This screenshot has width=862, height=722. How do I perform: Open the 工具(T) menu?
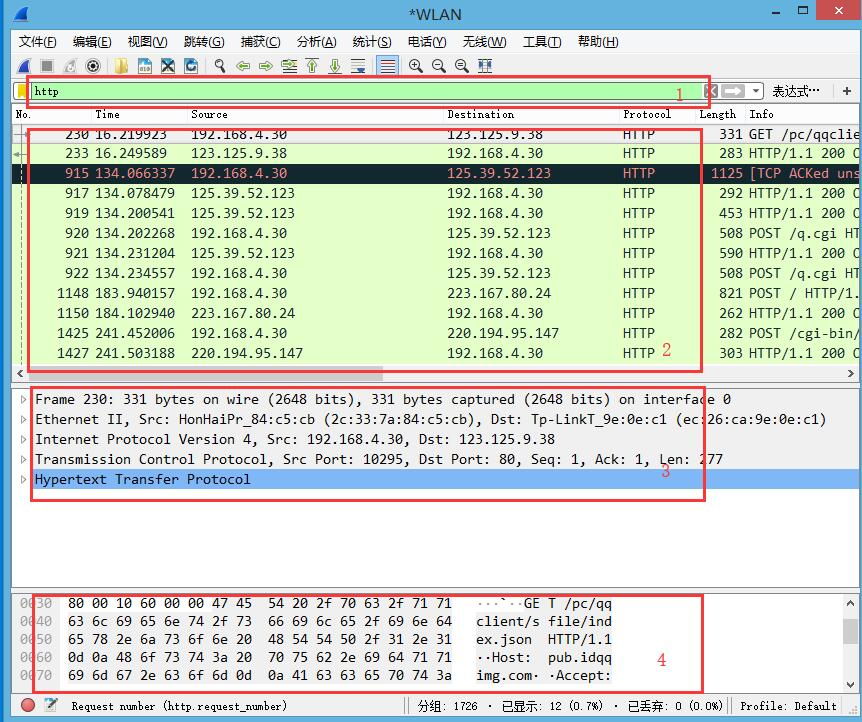[x=542, y=42]
